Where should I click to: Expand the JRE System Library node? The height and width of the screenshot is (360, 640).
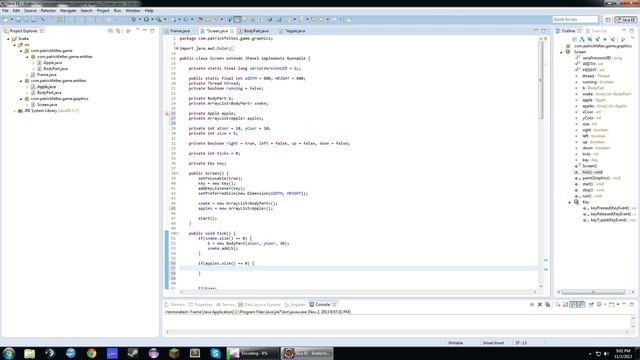[15, 111]
